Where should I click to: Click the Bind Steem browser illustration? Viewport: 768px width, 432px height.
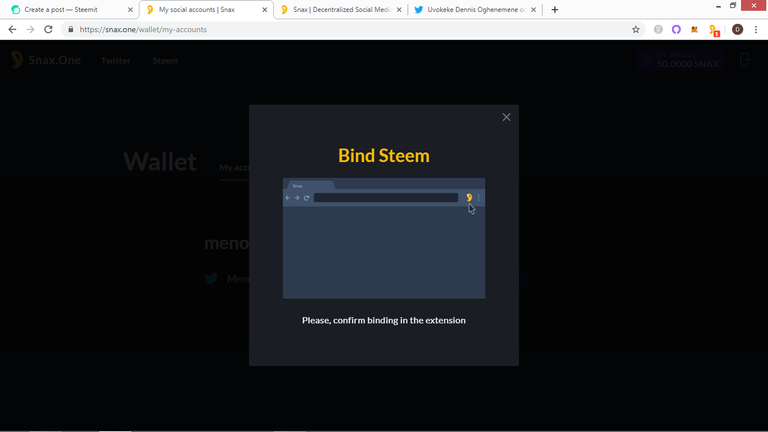point(384,238)
